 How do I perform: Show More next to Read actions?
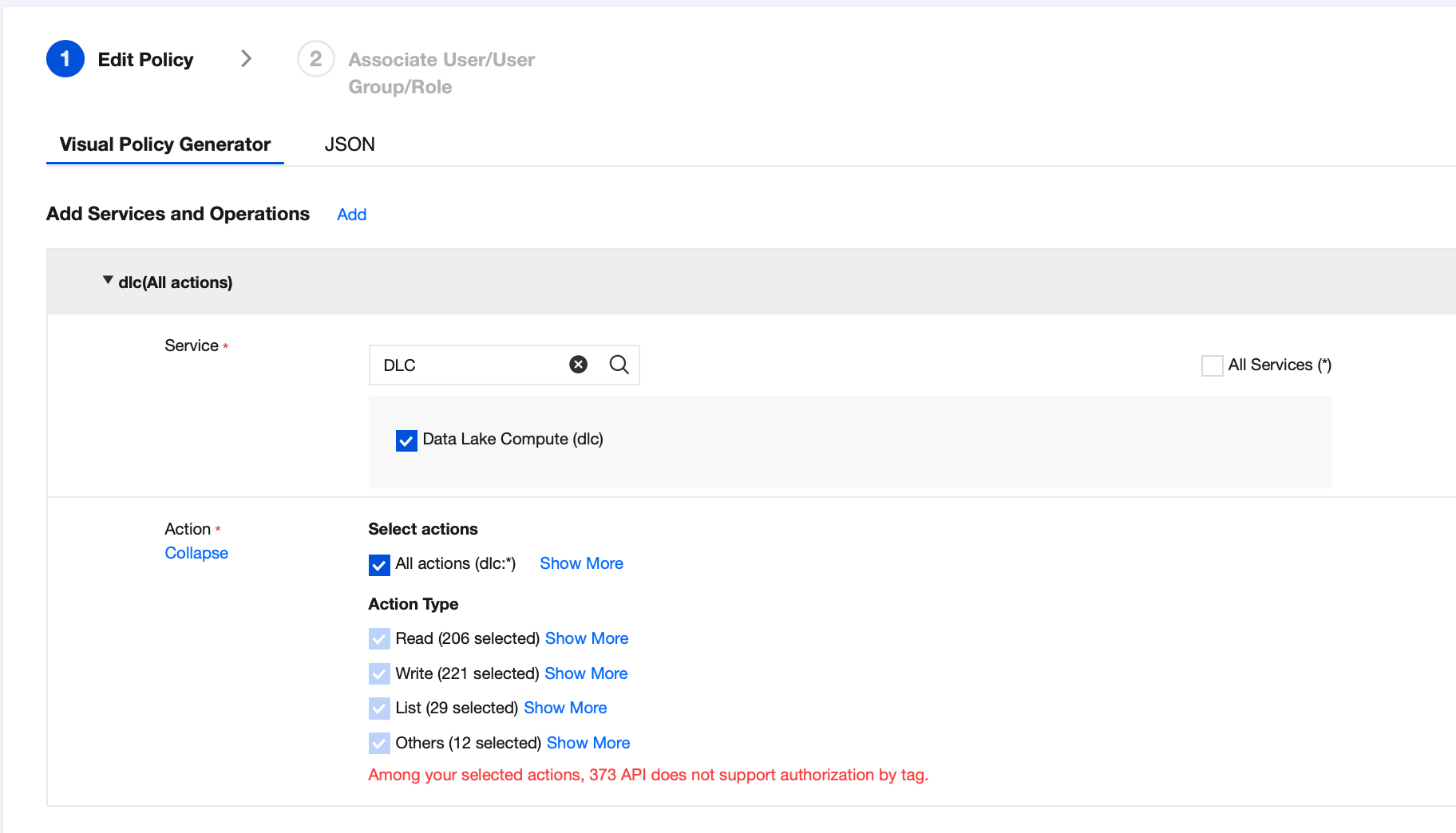(x=587, y=638)
